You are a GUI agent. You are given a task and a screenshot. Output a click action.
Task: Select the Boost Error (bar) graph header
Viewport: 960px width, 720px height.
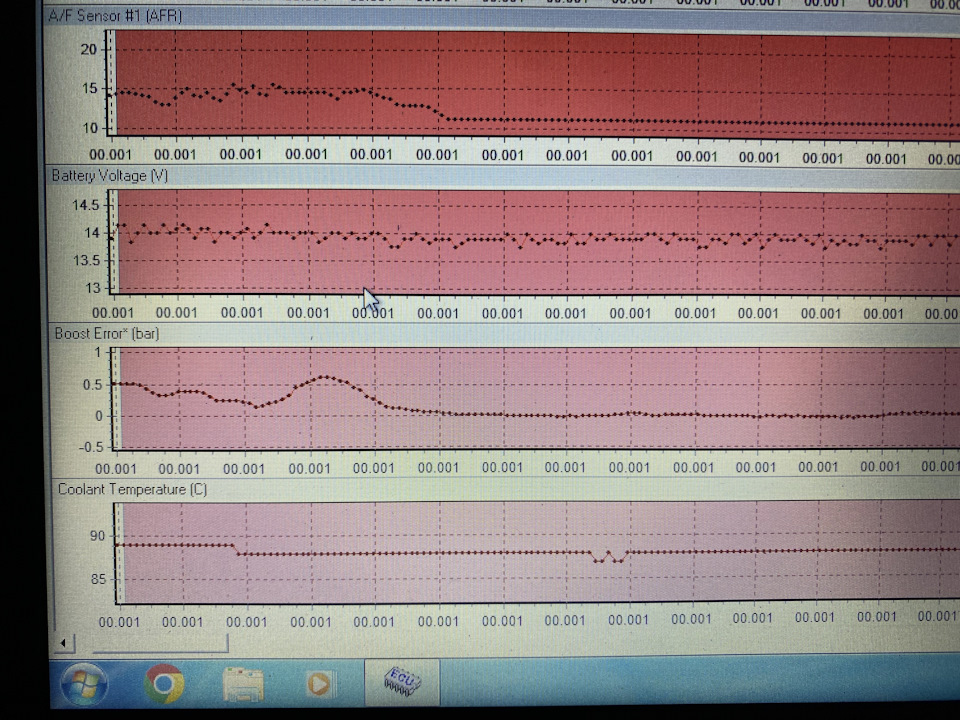(107, 334)
